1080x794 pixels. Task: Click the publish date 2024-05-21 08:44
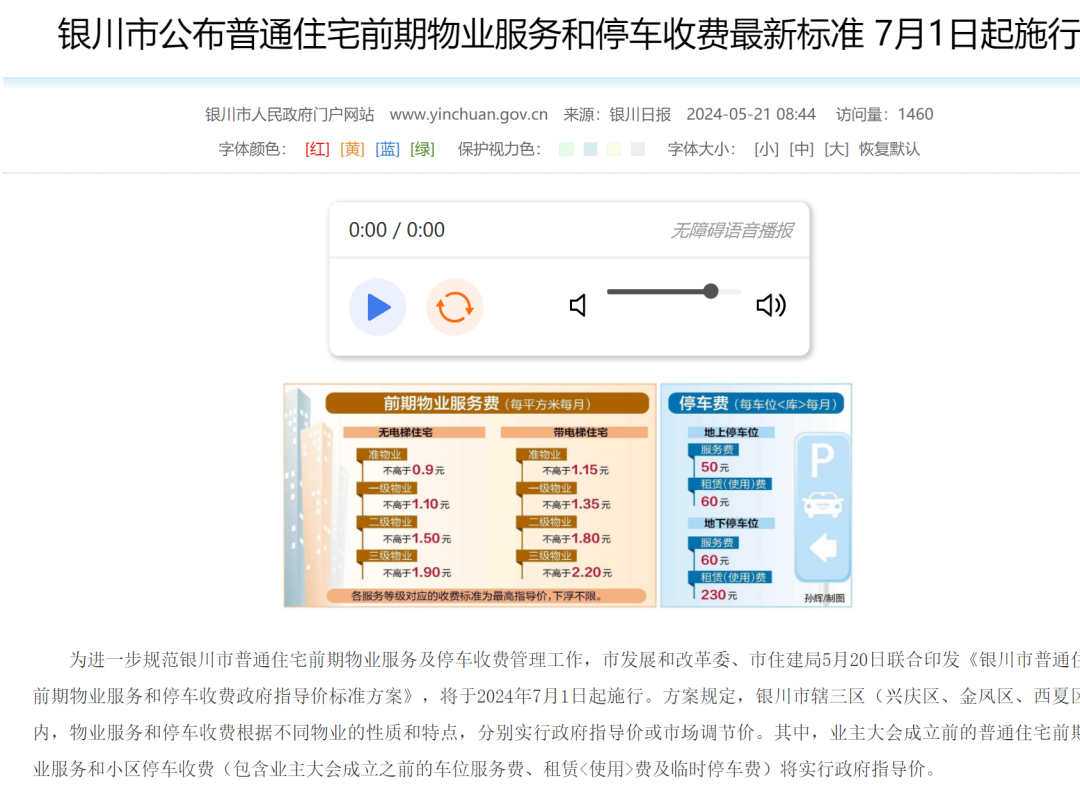[x=751, y=114]
